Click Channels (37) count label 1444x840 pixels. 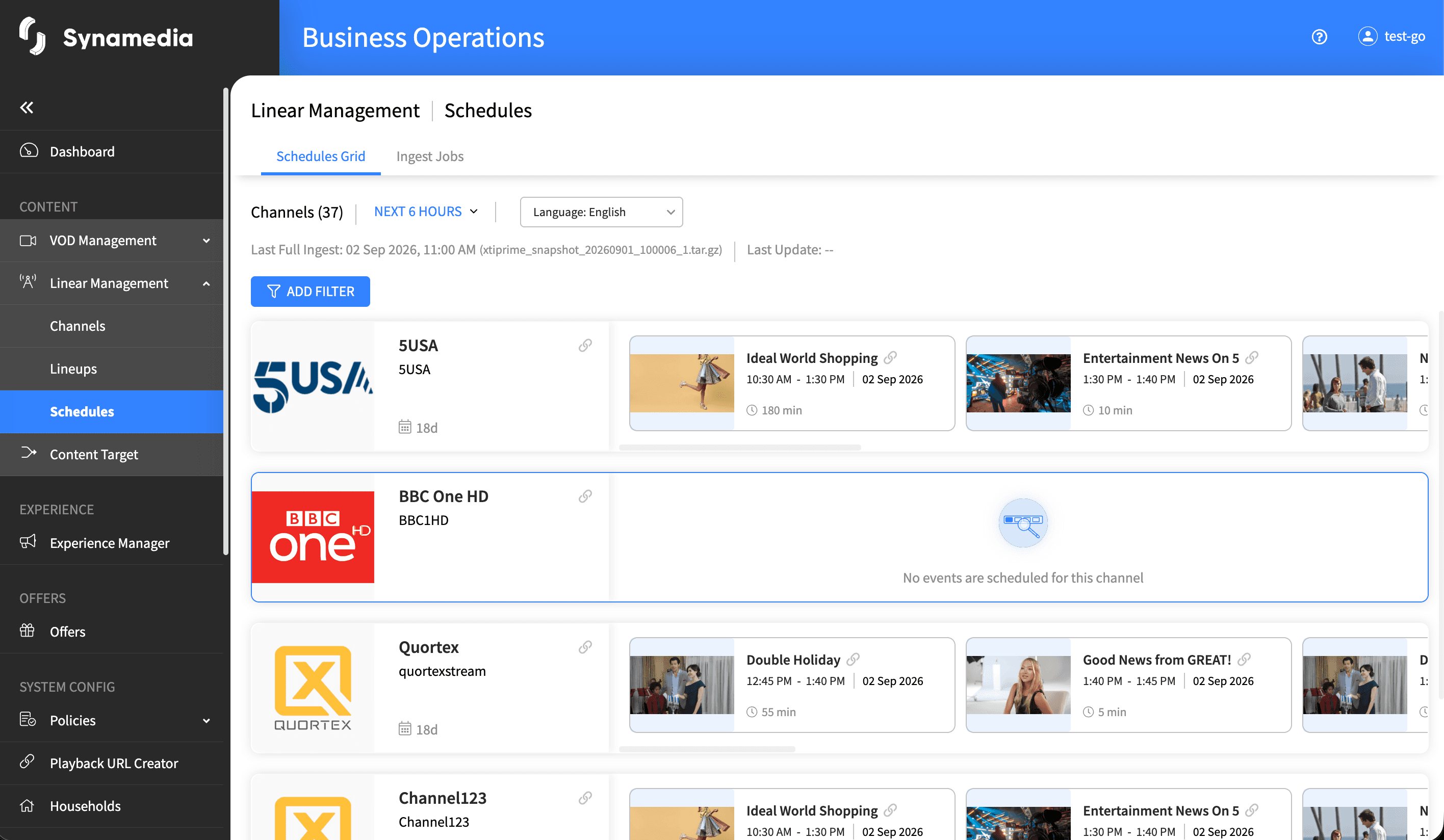(297, 212)
